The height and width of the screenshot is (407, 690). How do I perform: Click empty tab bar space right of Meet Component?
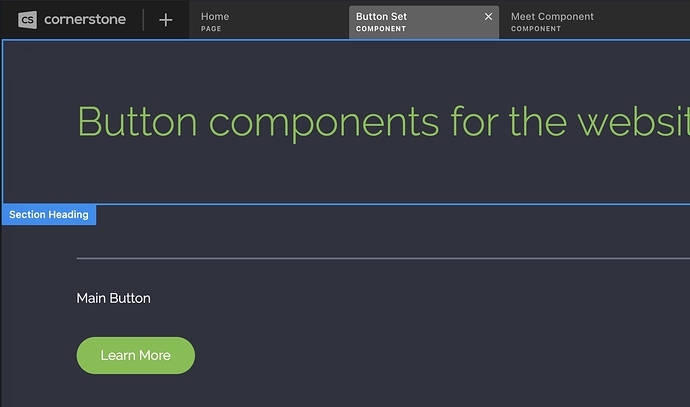coord(645,20)
